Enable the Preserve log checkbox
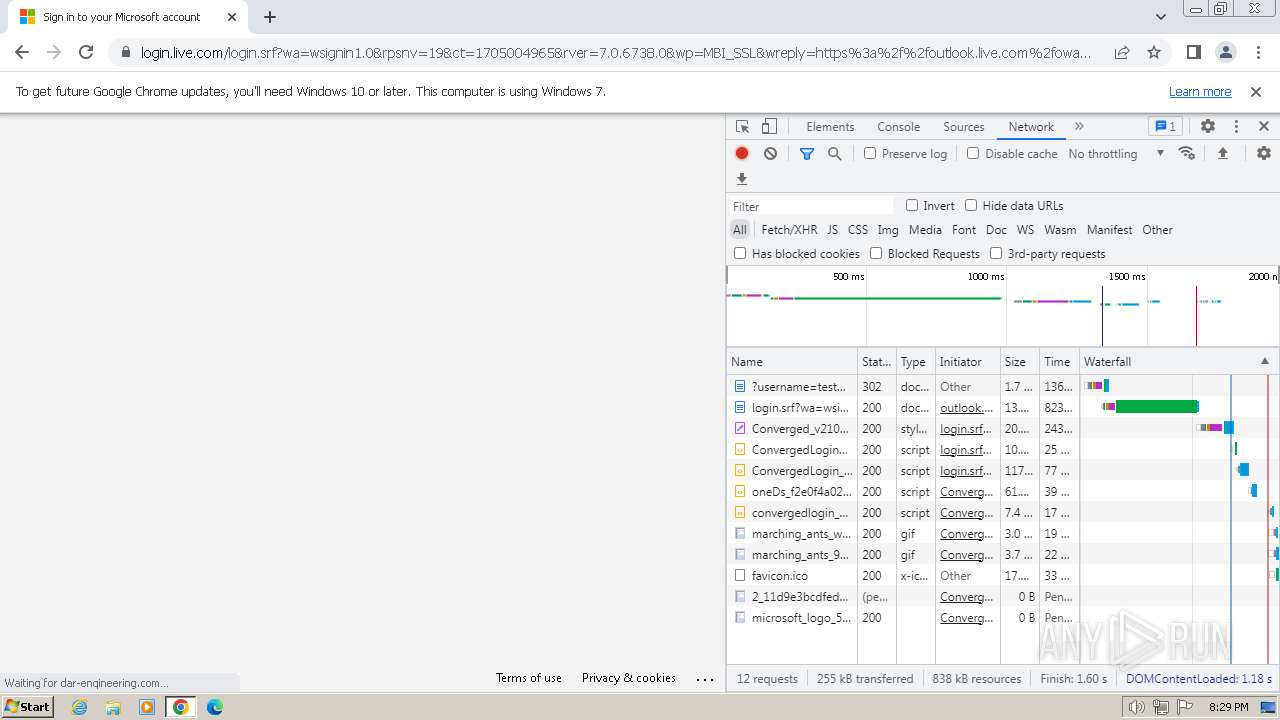 (x=870, y=153)
